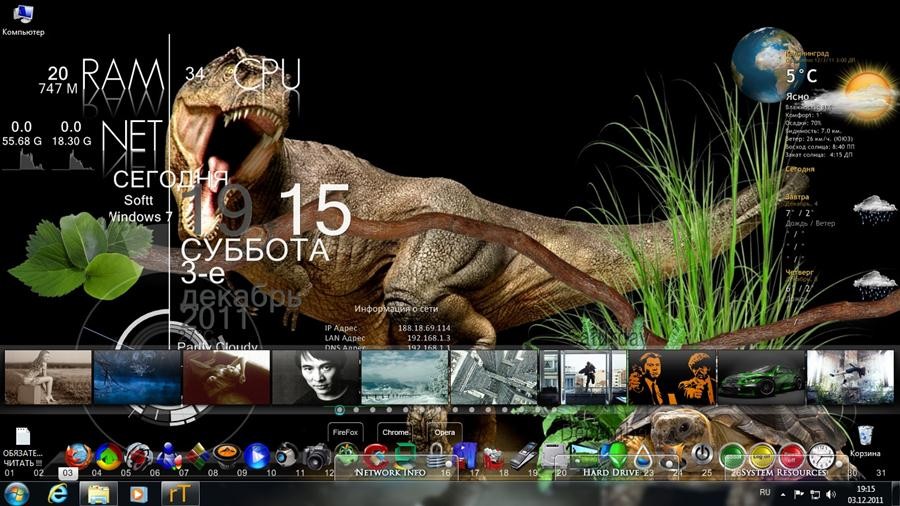Select the Chrome tab label

395,433
